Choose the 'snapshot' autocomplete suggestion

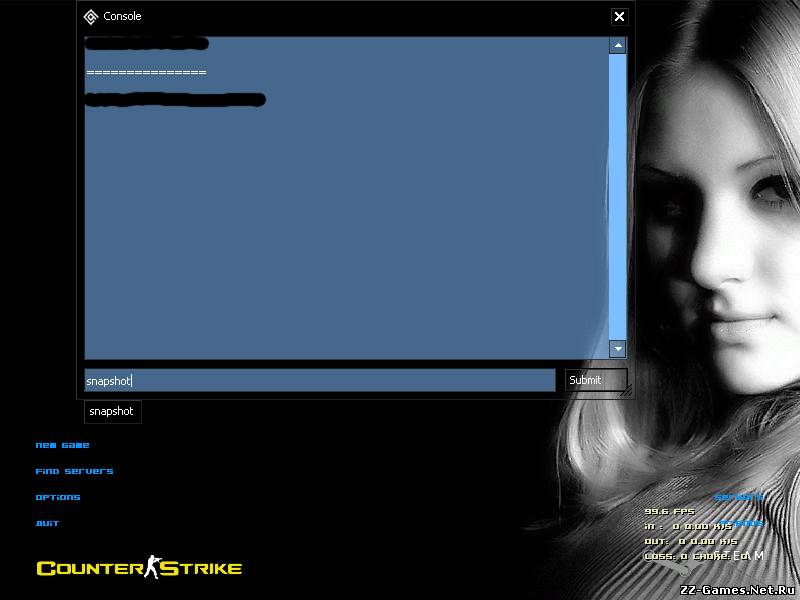[x=112, y=412]
